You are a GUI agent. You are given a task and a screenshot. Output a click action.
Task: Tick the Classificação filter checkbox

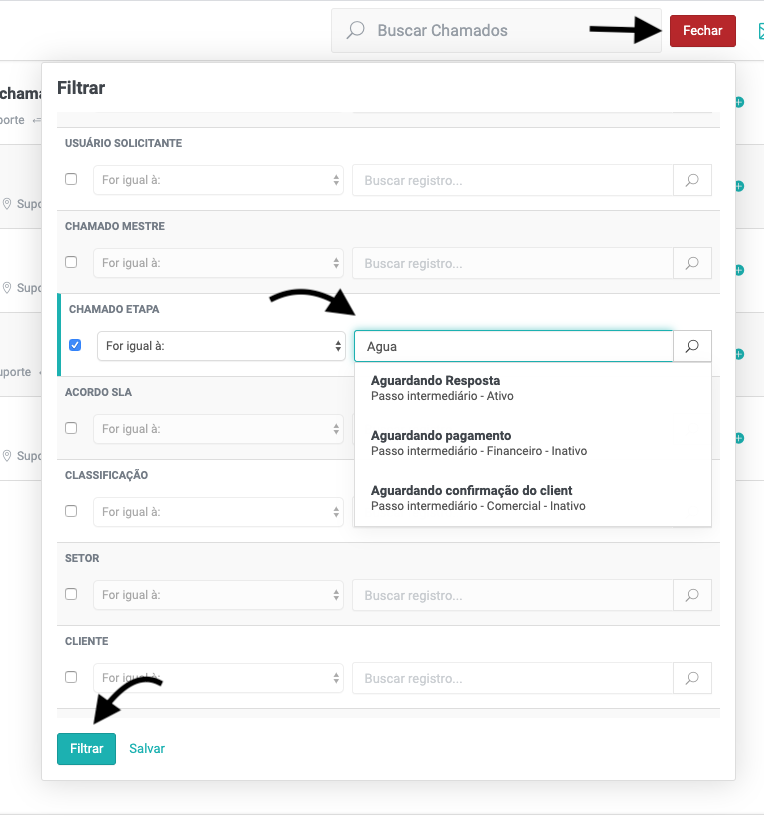71,511
